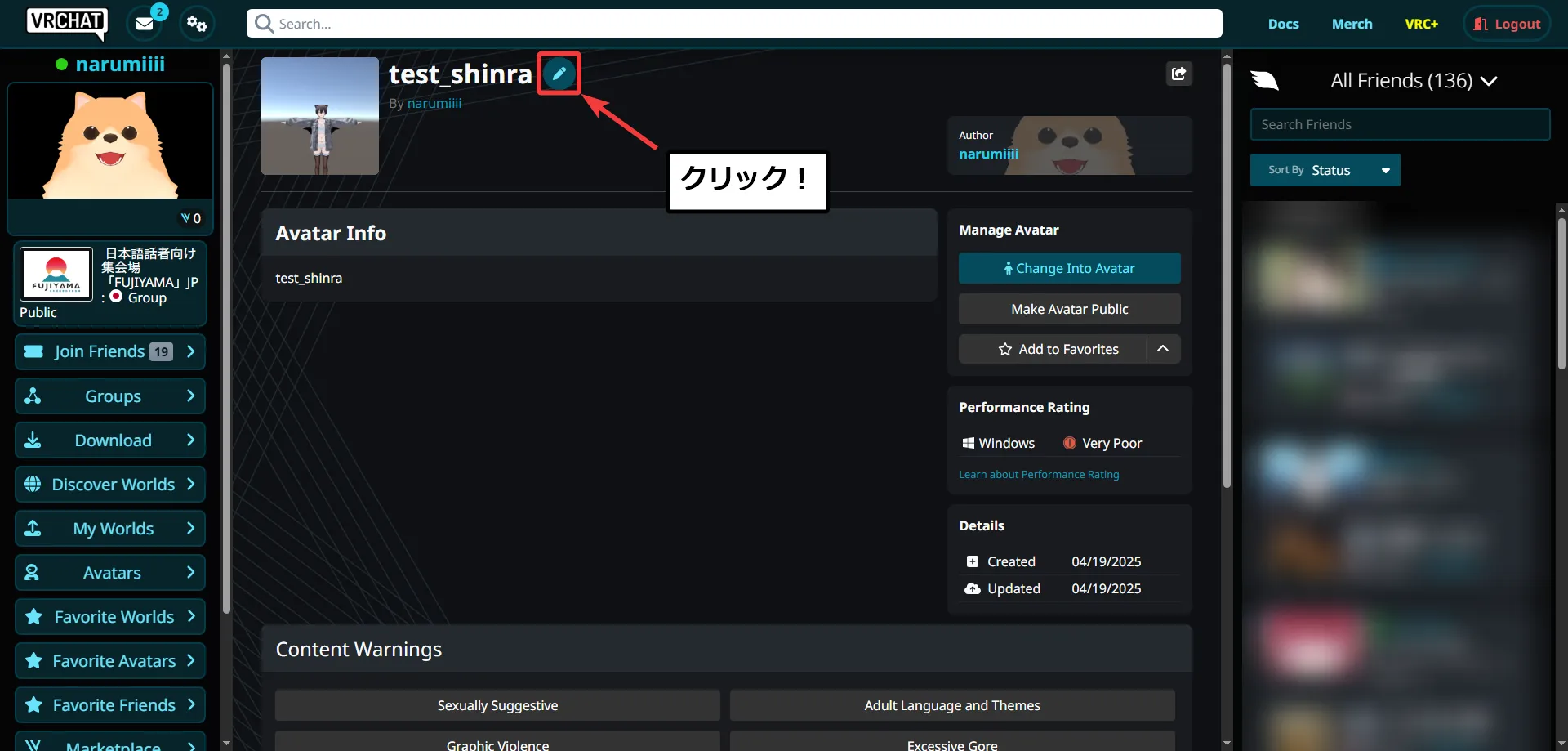
Task: Click the left sidebar scrollbar
Action: click(226, 339)
